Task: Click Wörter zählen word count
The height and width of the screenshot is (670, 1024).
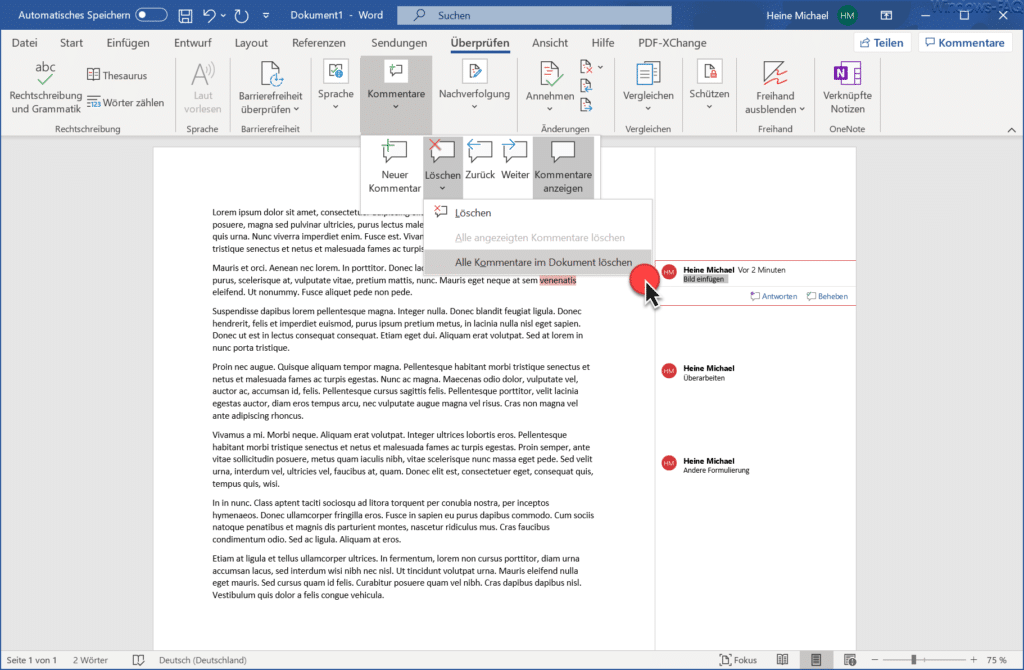Action: click(125, 103)
